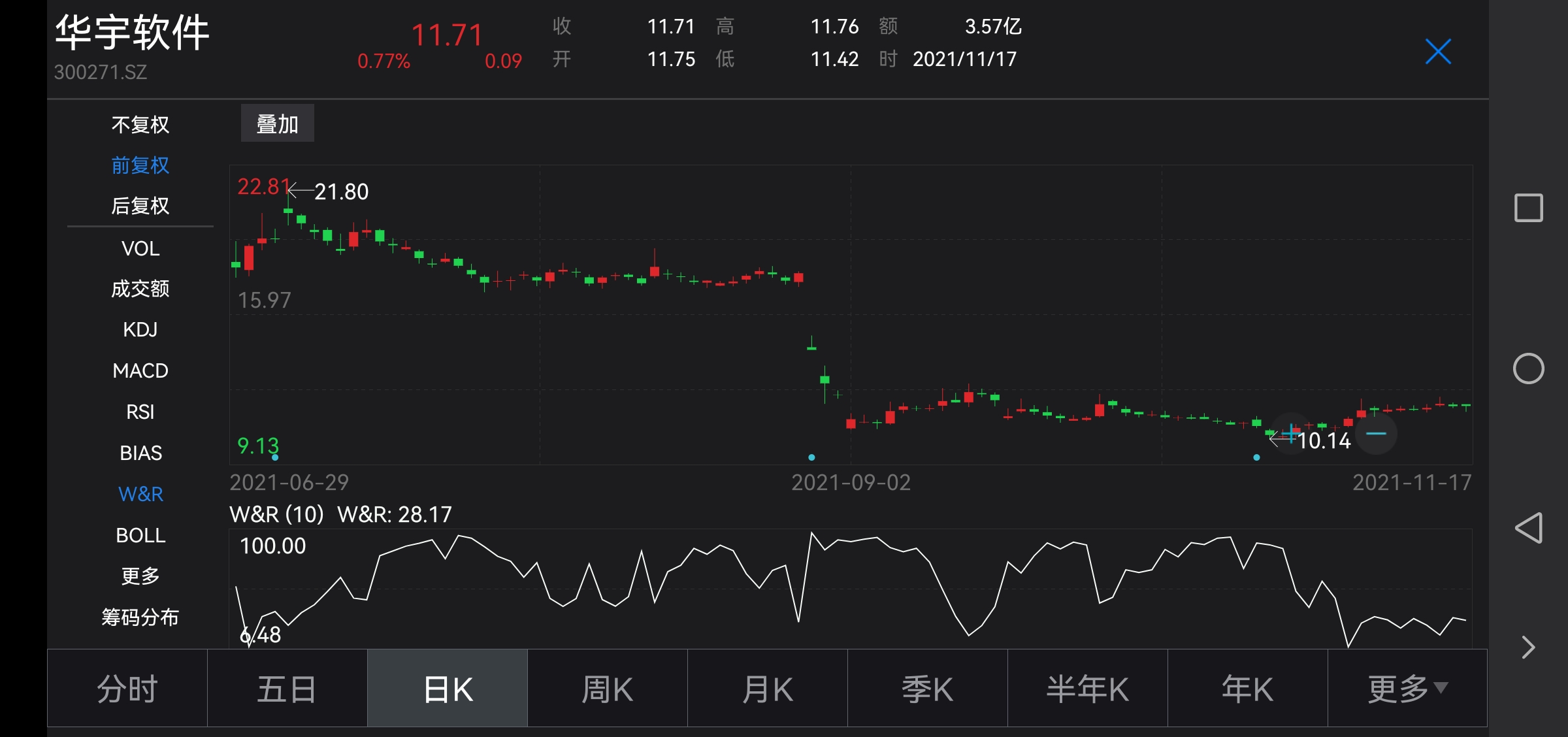Select 后复权 price adjustment option
The image size is (1568, 737).
(140, 206)
